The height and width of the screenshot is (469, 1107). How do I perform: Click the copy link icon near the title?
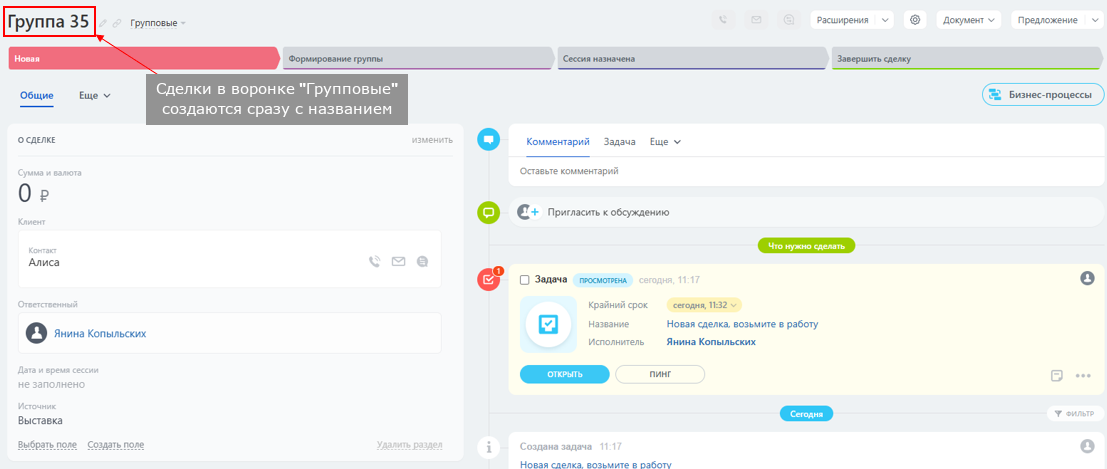tap(117, 23)
